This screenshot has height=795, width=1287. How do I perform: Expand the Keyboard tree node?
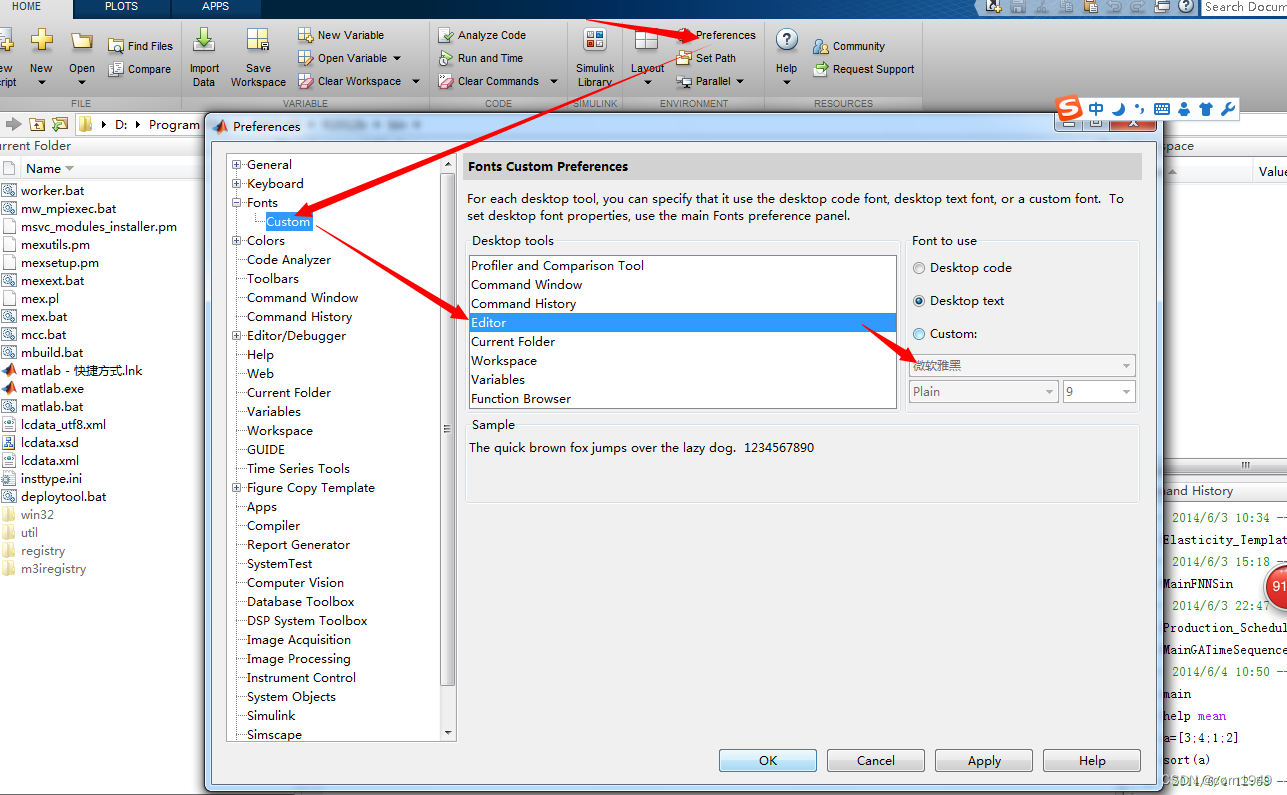pyautogui.click(x=237, y=184)
